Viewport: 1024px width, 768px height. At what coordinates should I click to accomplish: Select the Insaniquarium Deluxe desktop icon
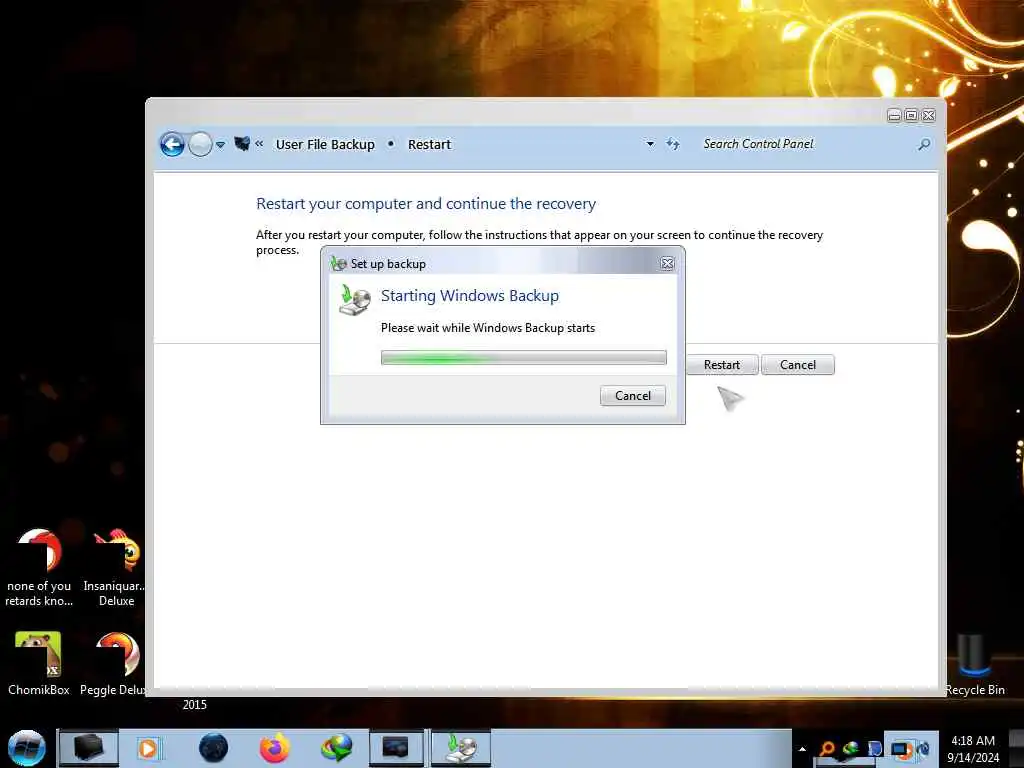(116, 567)
